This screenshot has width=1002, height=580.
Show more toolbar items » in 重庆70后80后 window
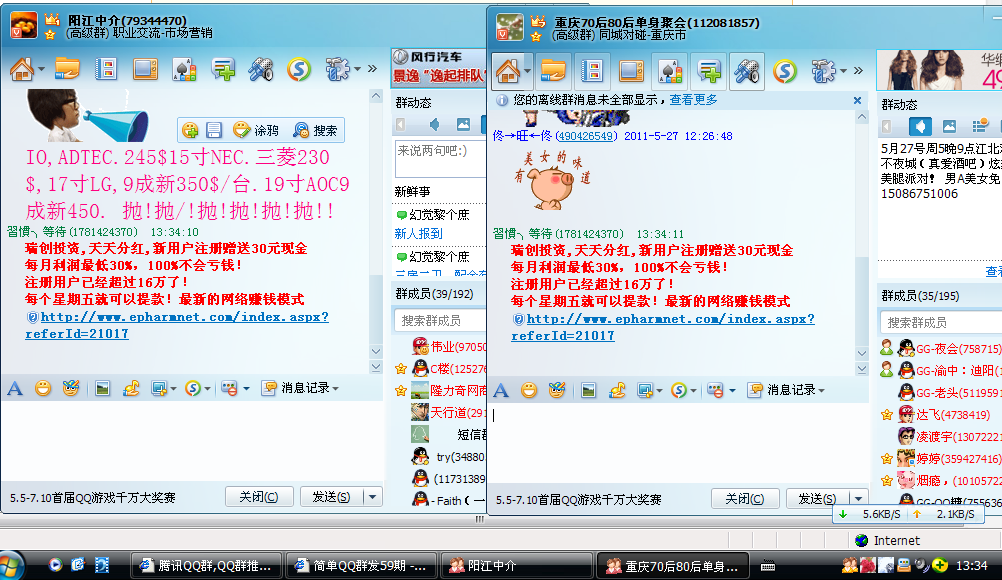(x=858, y=70)
